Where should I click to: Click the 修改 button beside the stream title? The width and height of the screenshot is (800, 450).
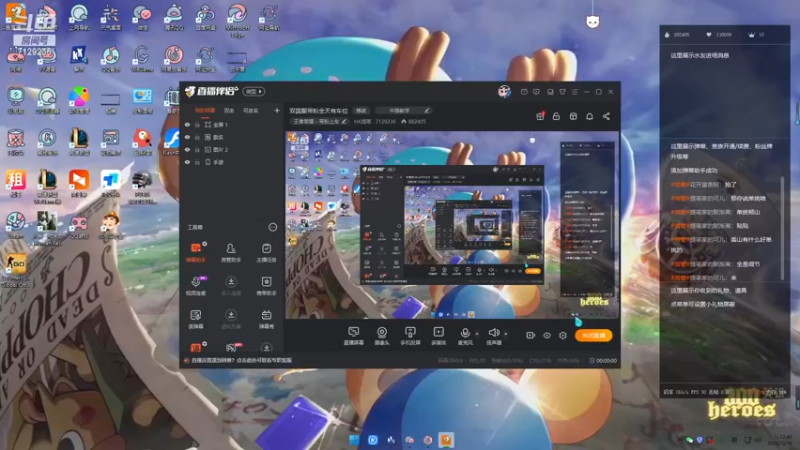(x=361, y=110)
